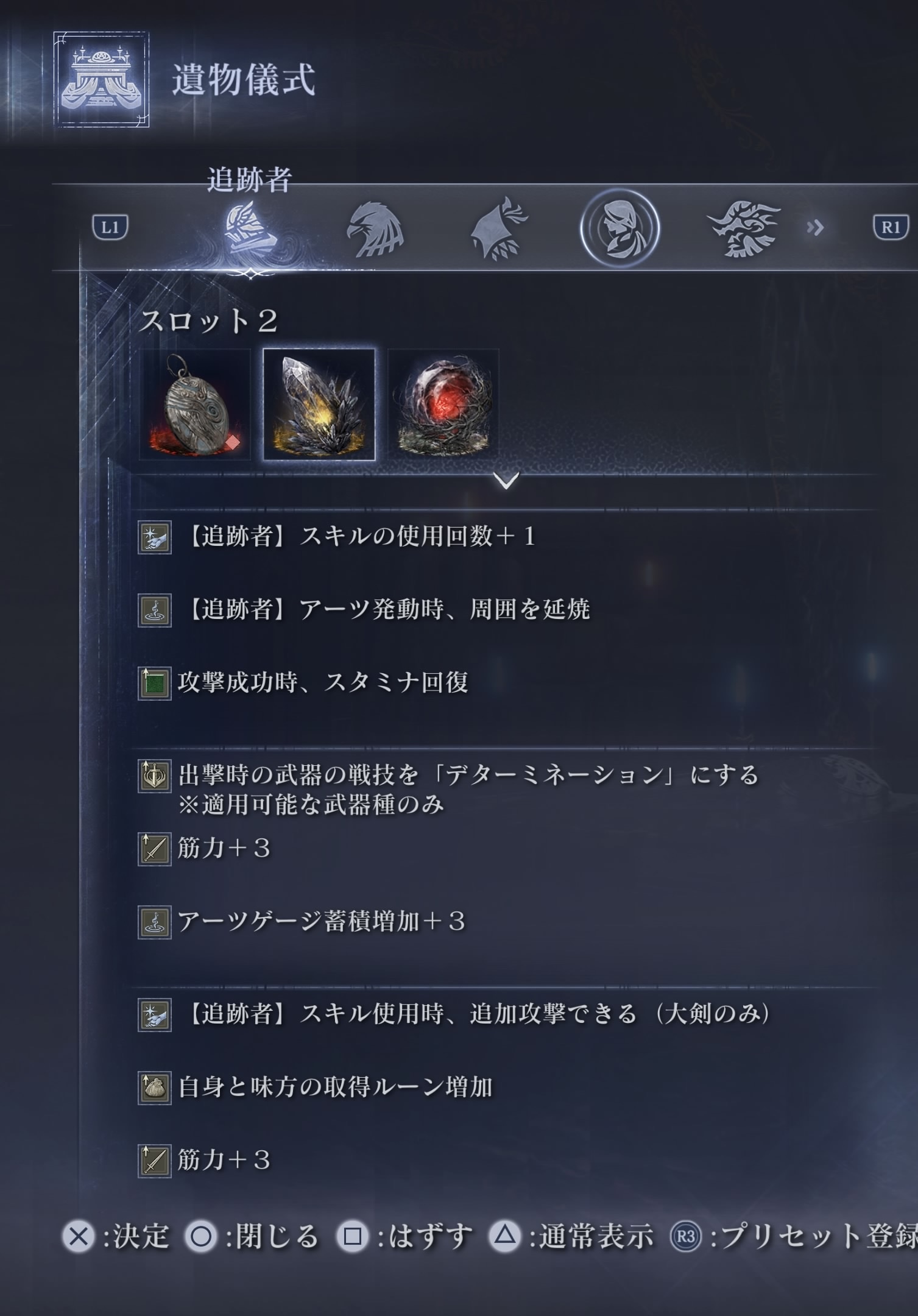
Task: Switch to previous character with L1
Action: 110,227
